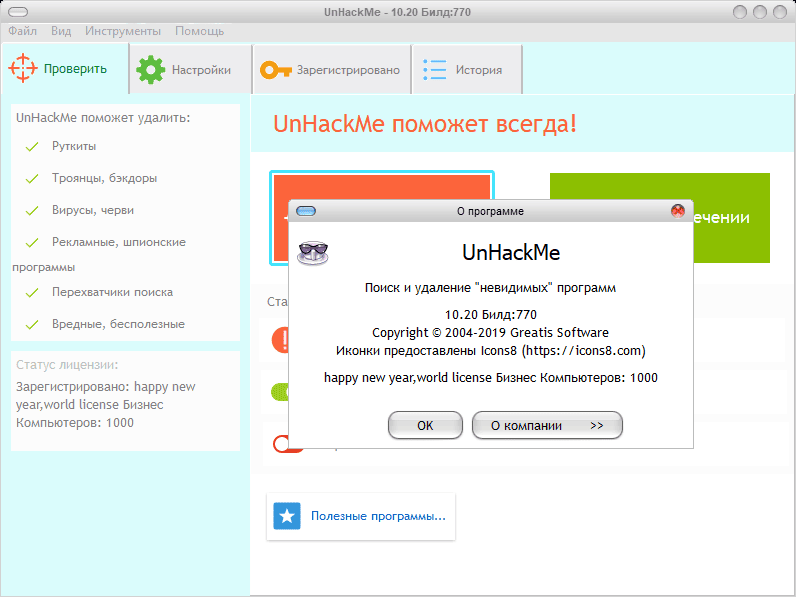796x597 pixels.
Task: Click the checkmark next to Перехватчики поиска
Action: point(32,293)
